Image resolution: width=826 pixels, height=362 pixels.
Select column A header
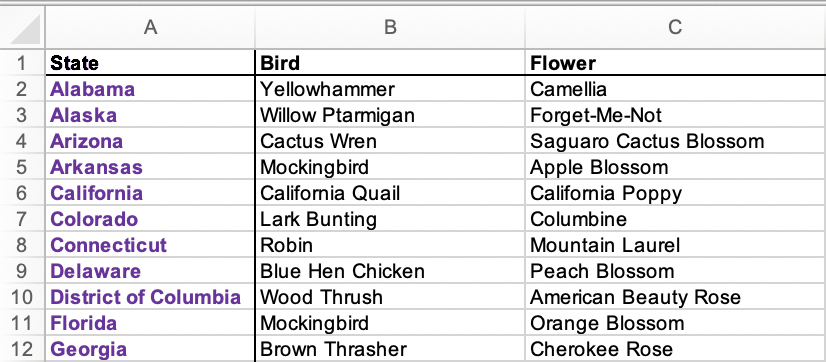tap(150, 27)
